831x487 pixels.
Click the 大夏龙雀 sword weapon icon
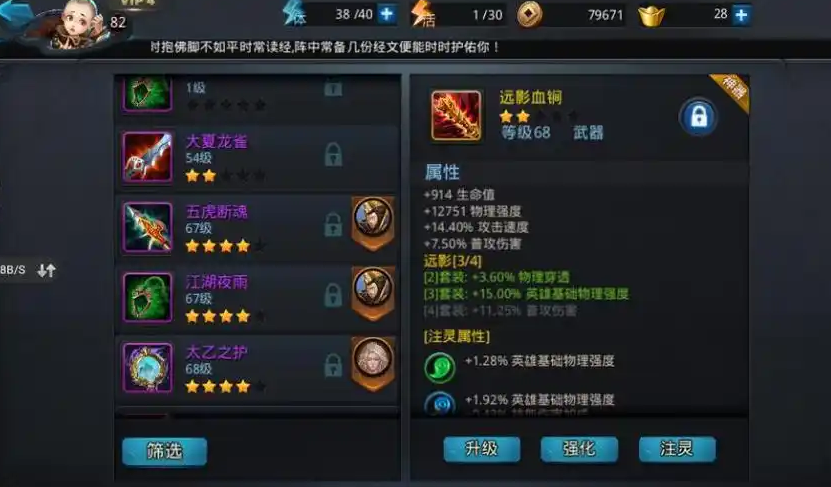(x=147, y=157)
